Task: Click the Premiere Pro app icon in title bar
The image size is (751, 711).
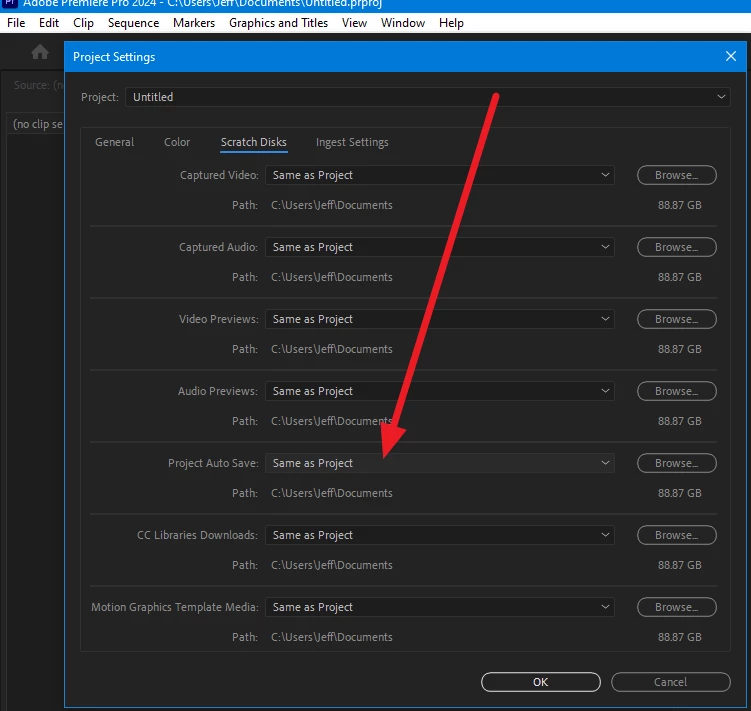Action: 10,4
